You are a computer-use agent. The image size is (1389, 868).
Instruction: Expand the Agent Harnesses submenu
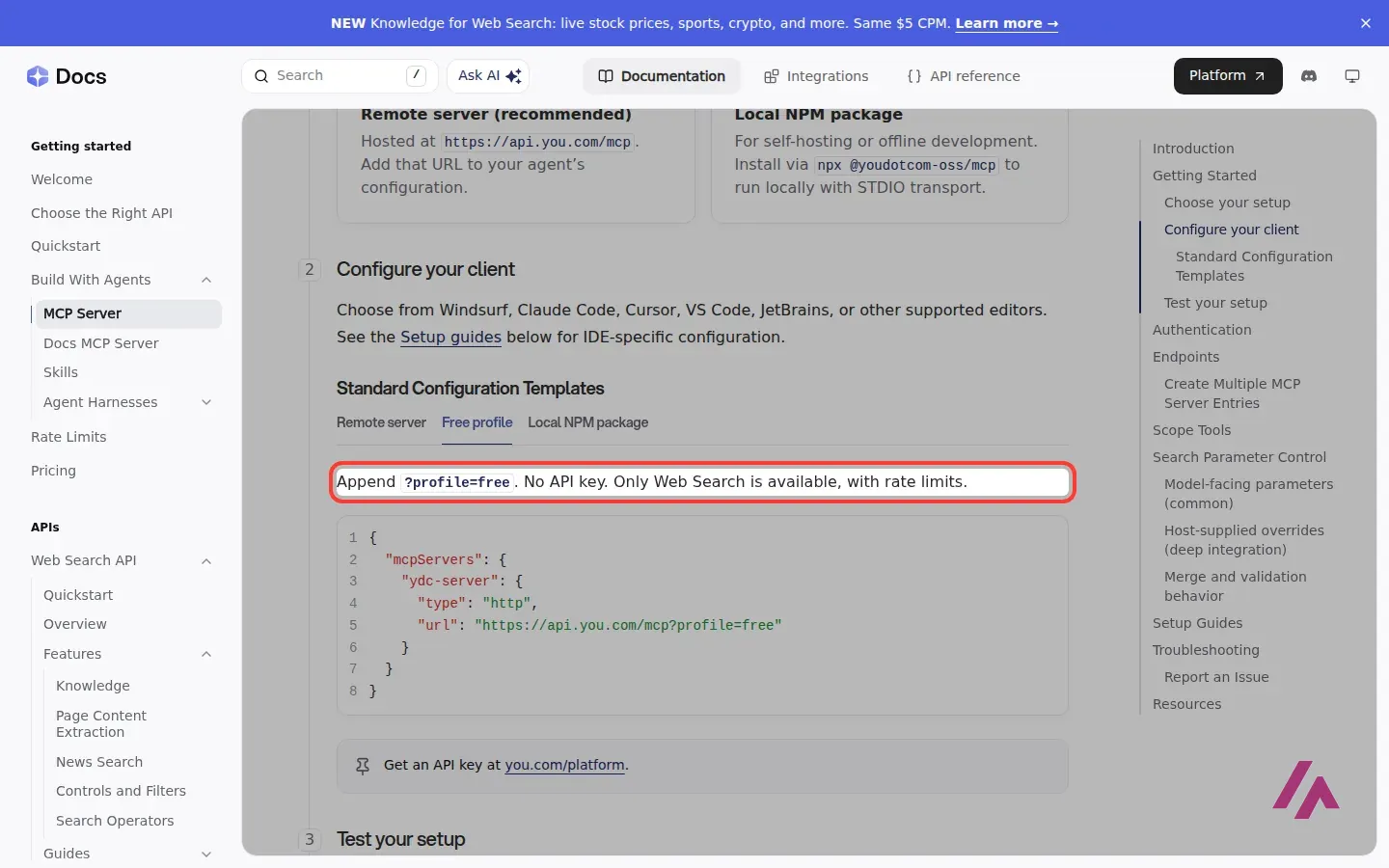(x=206, y=402)
